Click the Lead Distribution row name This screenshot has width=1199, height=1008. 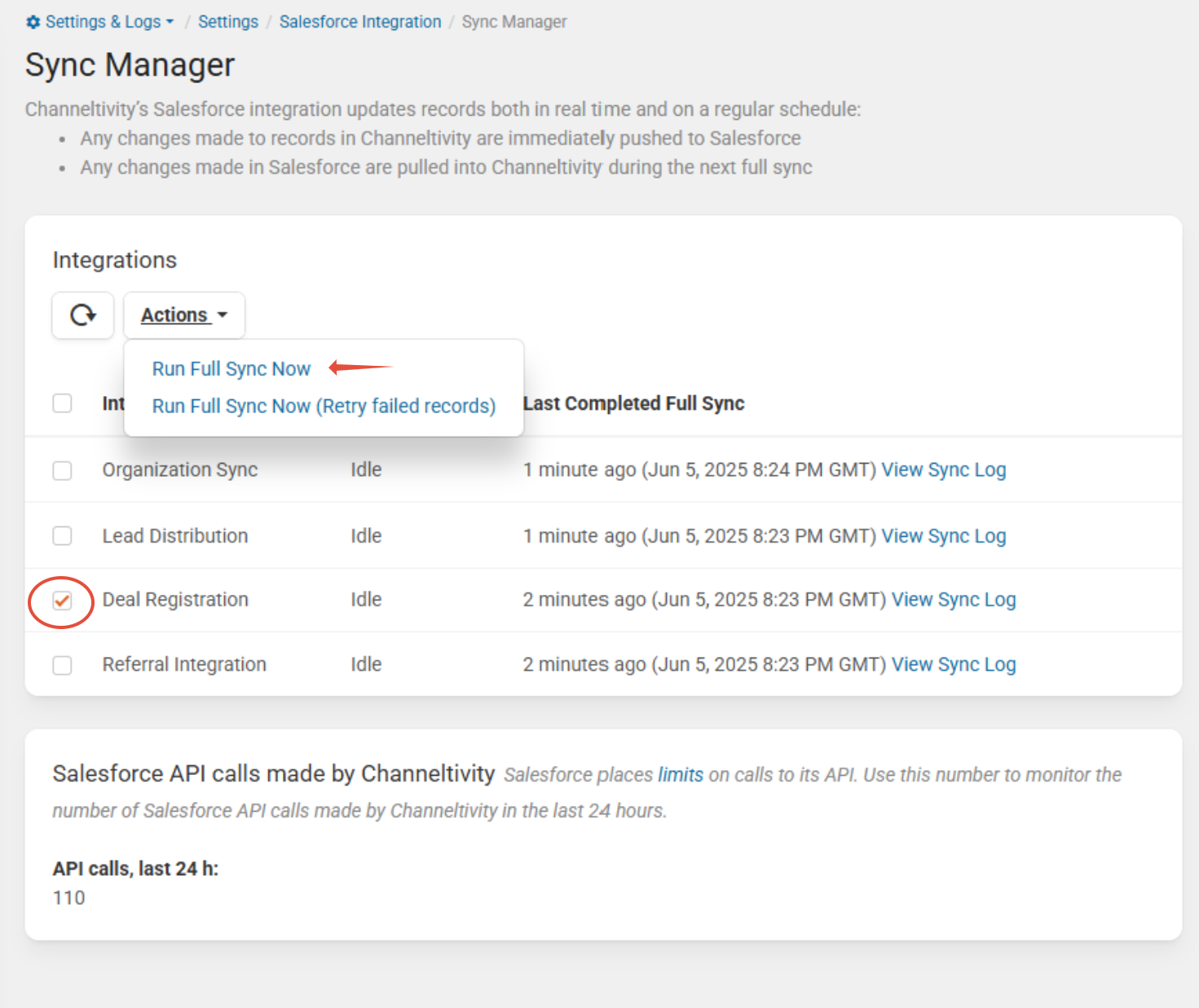(x=175, y=536)
